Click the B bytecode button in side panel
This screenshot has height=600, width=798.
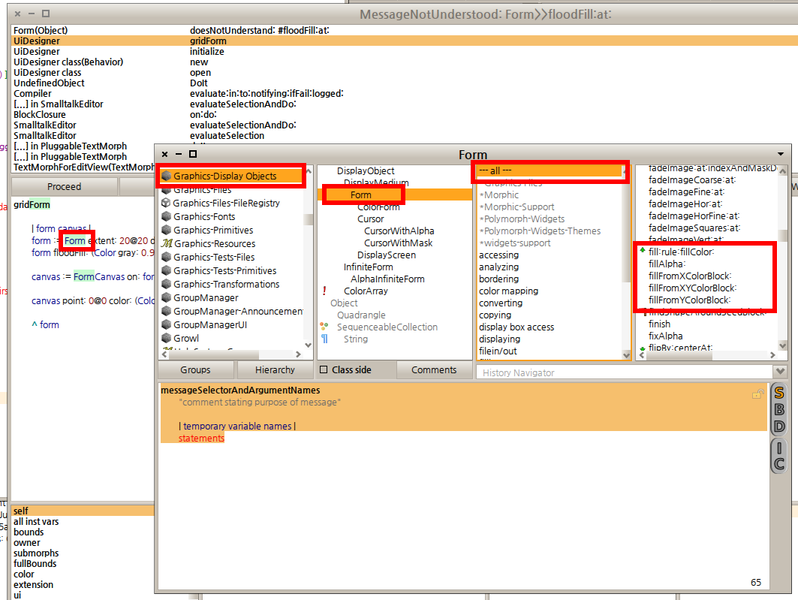pyautogui.click(x=779, y=410)
